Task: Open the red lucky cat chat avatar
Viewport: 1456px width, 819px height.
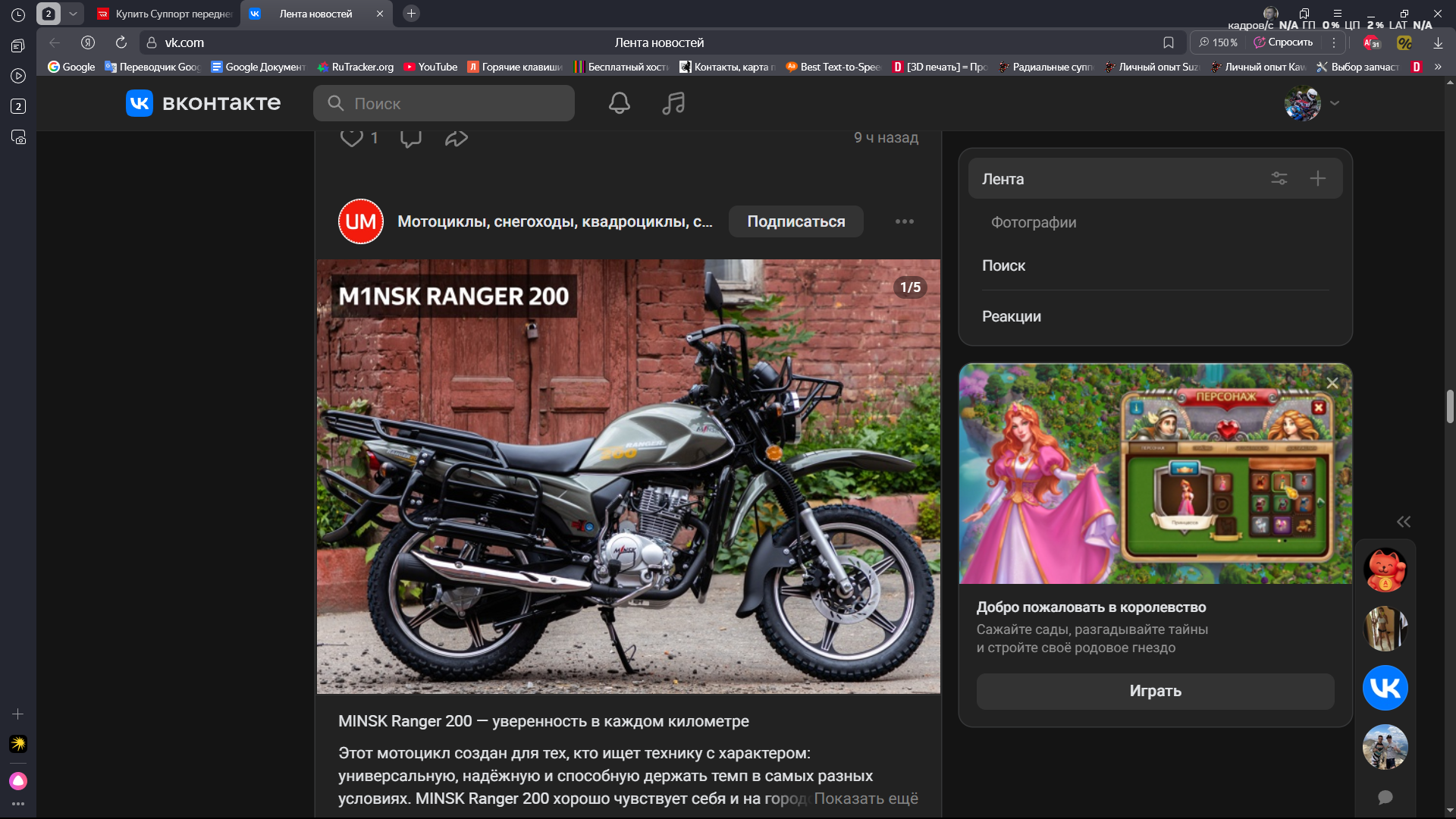Action: pyautogui.click(x=1385, y=570)
